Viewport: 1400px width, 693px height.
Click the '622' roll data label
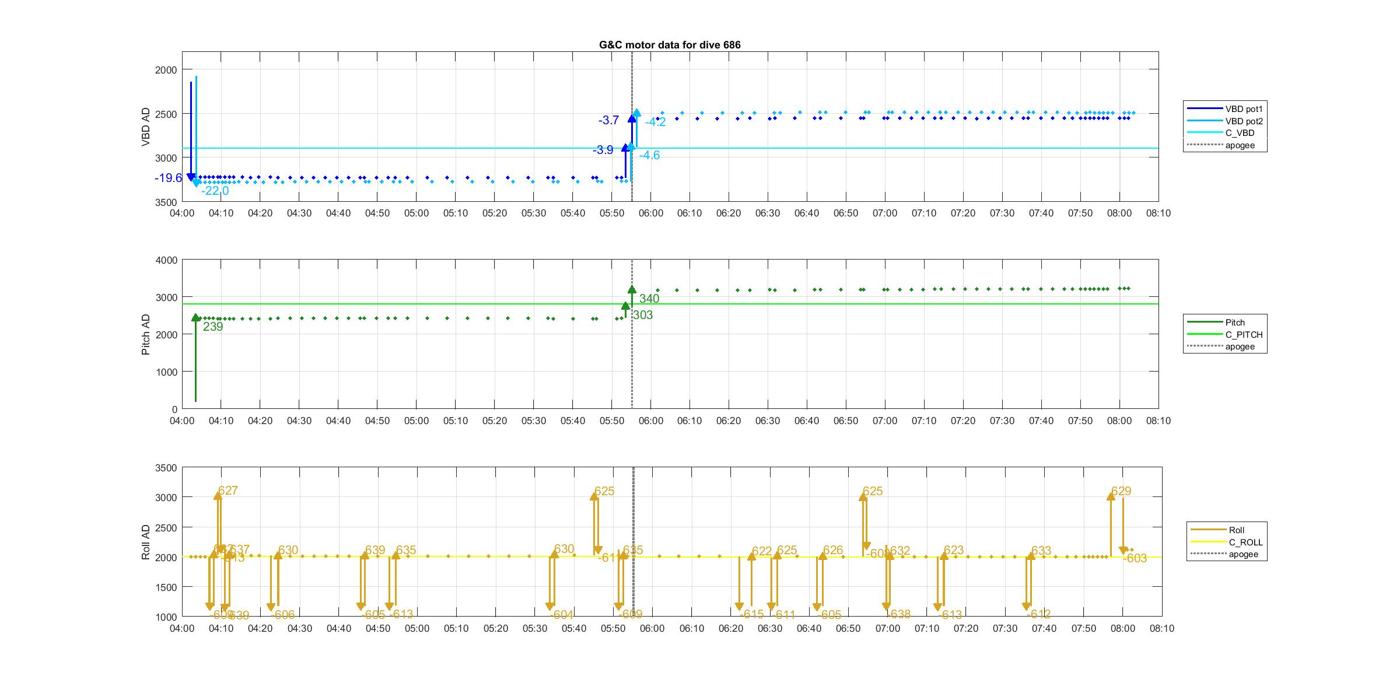pos(762,551)
